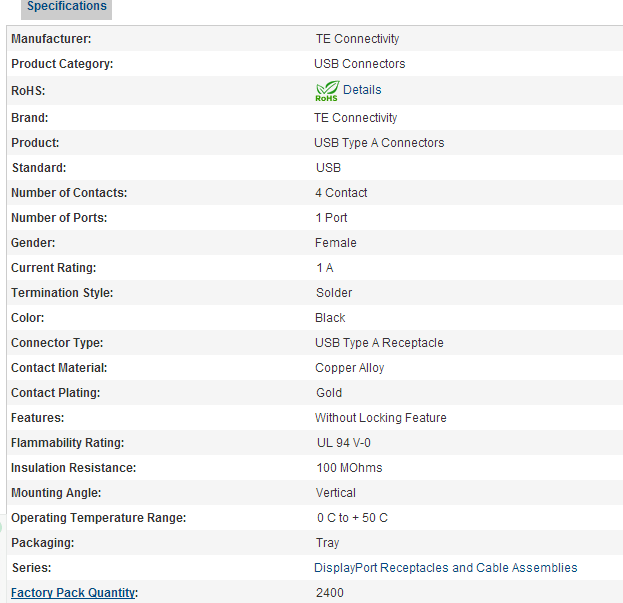This screenshot has width=623, height=603.
Task: Click the Without Locking Feature value
Action: coord(381,418)
